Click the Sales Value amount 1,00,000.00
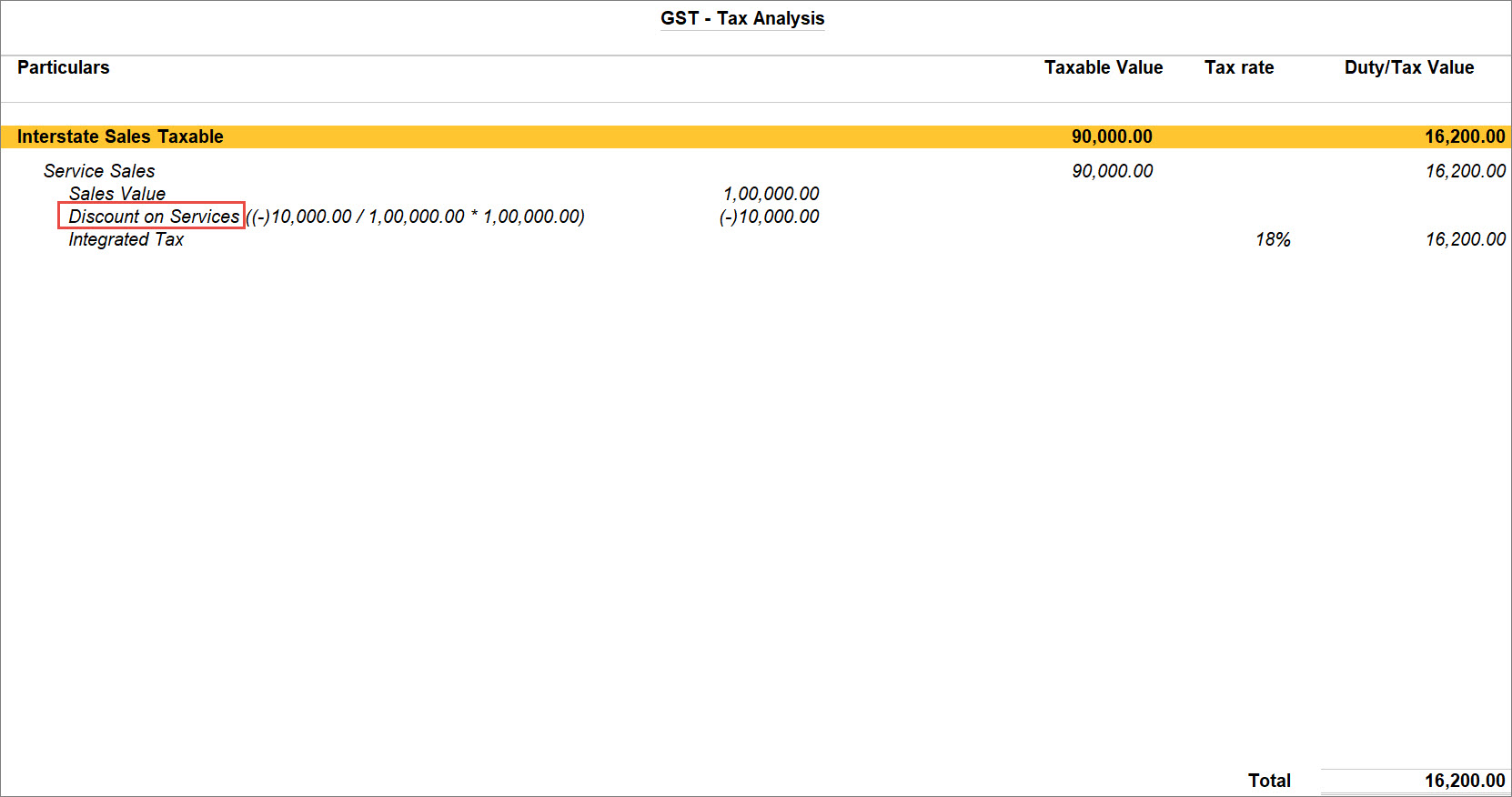Screen dimensions: 1512x797 [x=771, y=194]
